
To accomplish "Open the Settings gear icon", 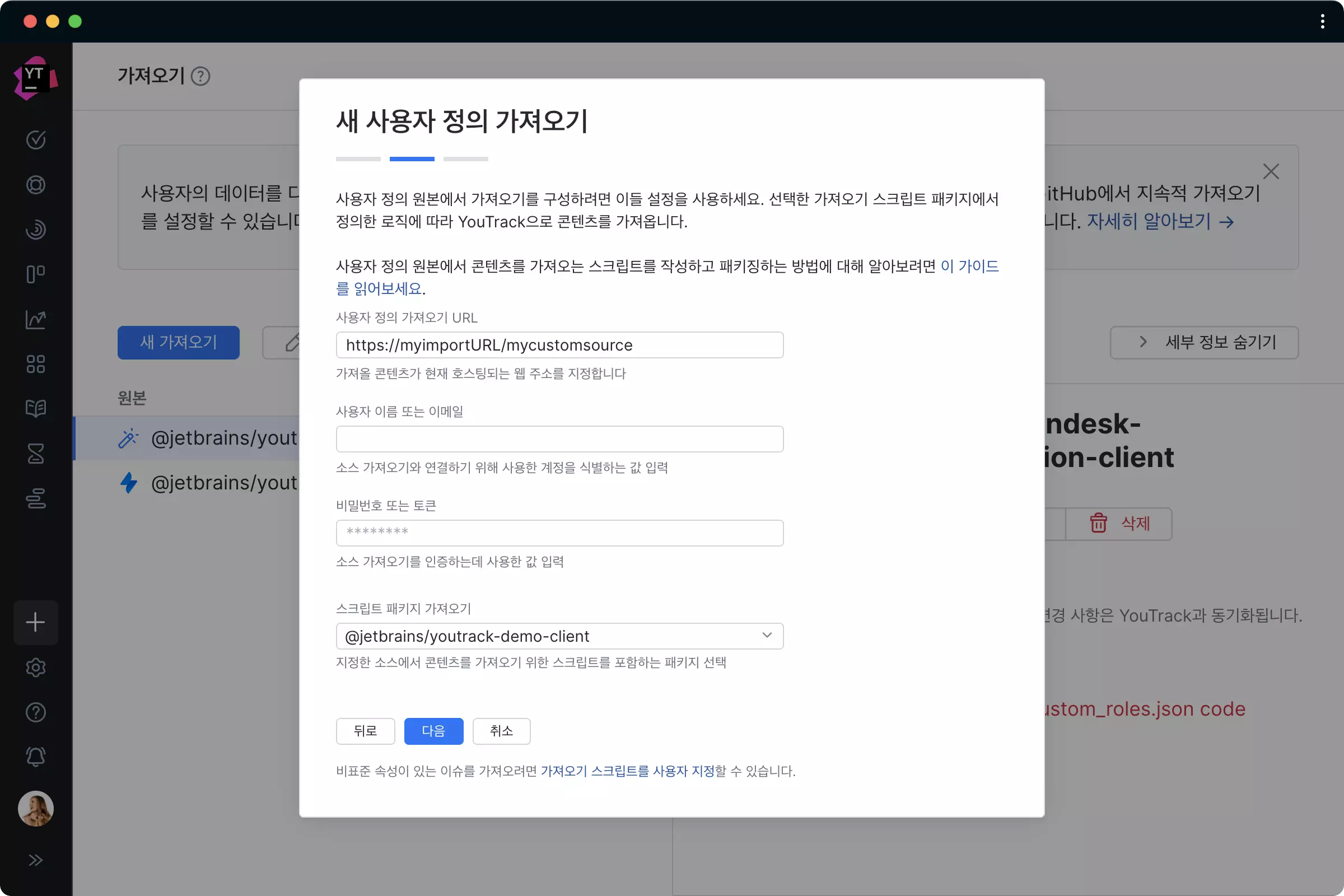I will point(35,668).
